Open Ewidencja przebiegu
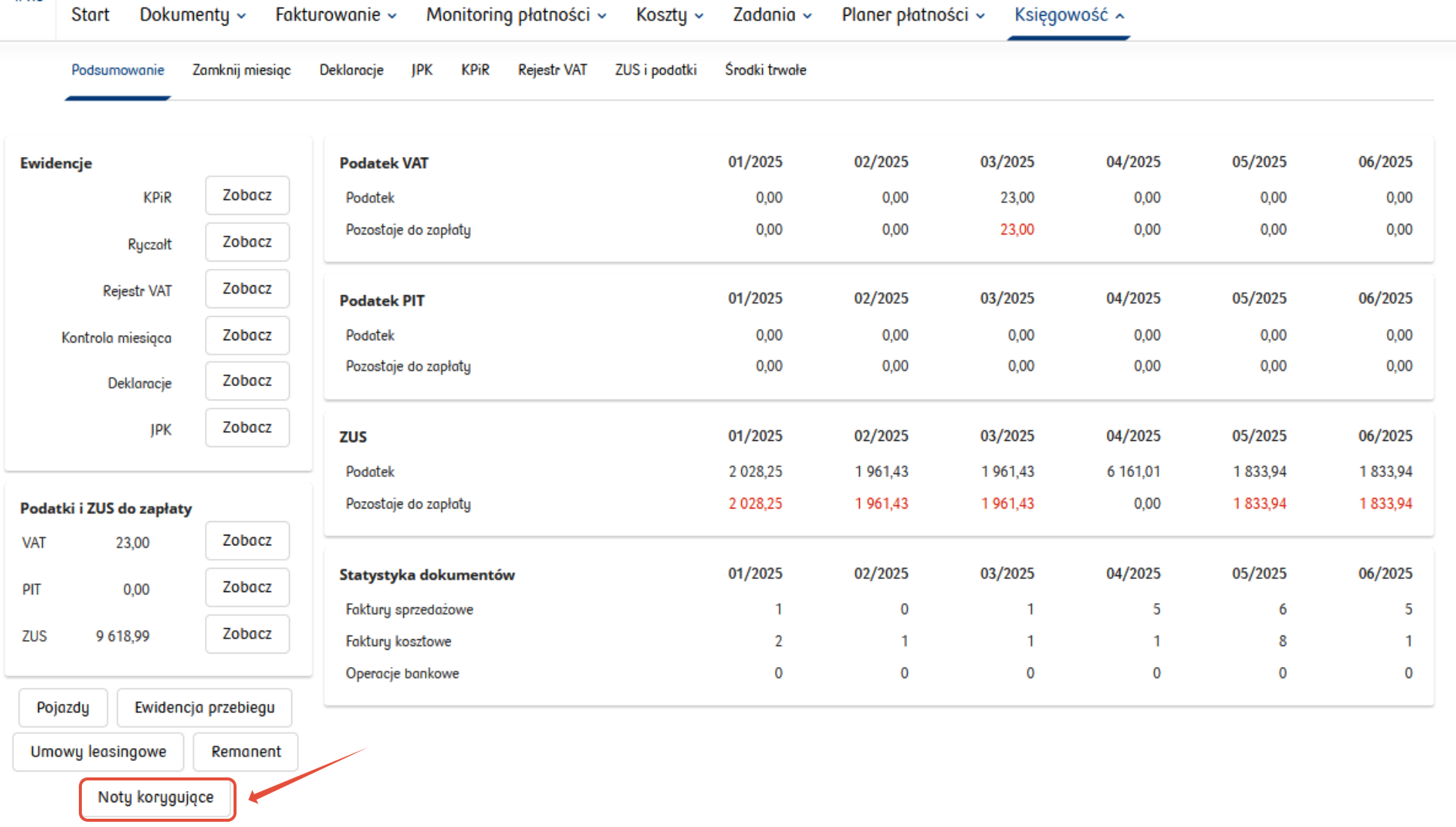The height and width of the screenshot is (827, 1456). point(204,708)
